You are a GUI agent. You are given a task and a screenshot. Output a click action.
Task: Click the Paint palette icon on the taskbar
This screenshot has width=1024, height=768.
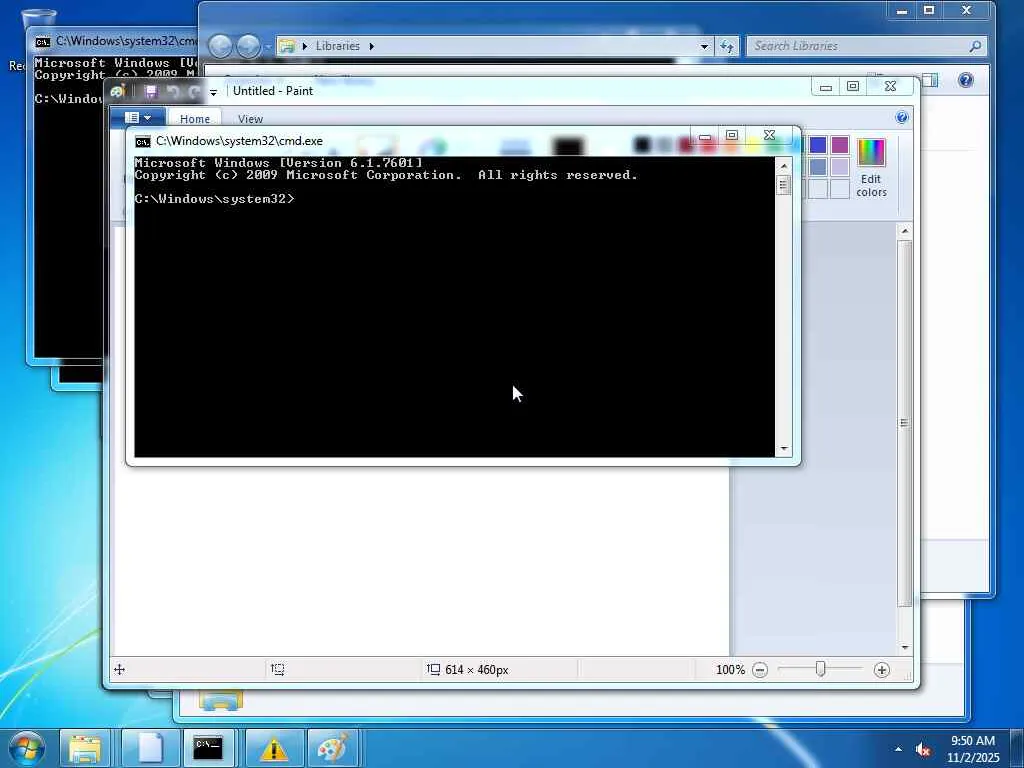point(332,748)
